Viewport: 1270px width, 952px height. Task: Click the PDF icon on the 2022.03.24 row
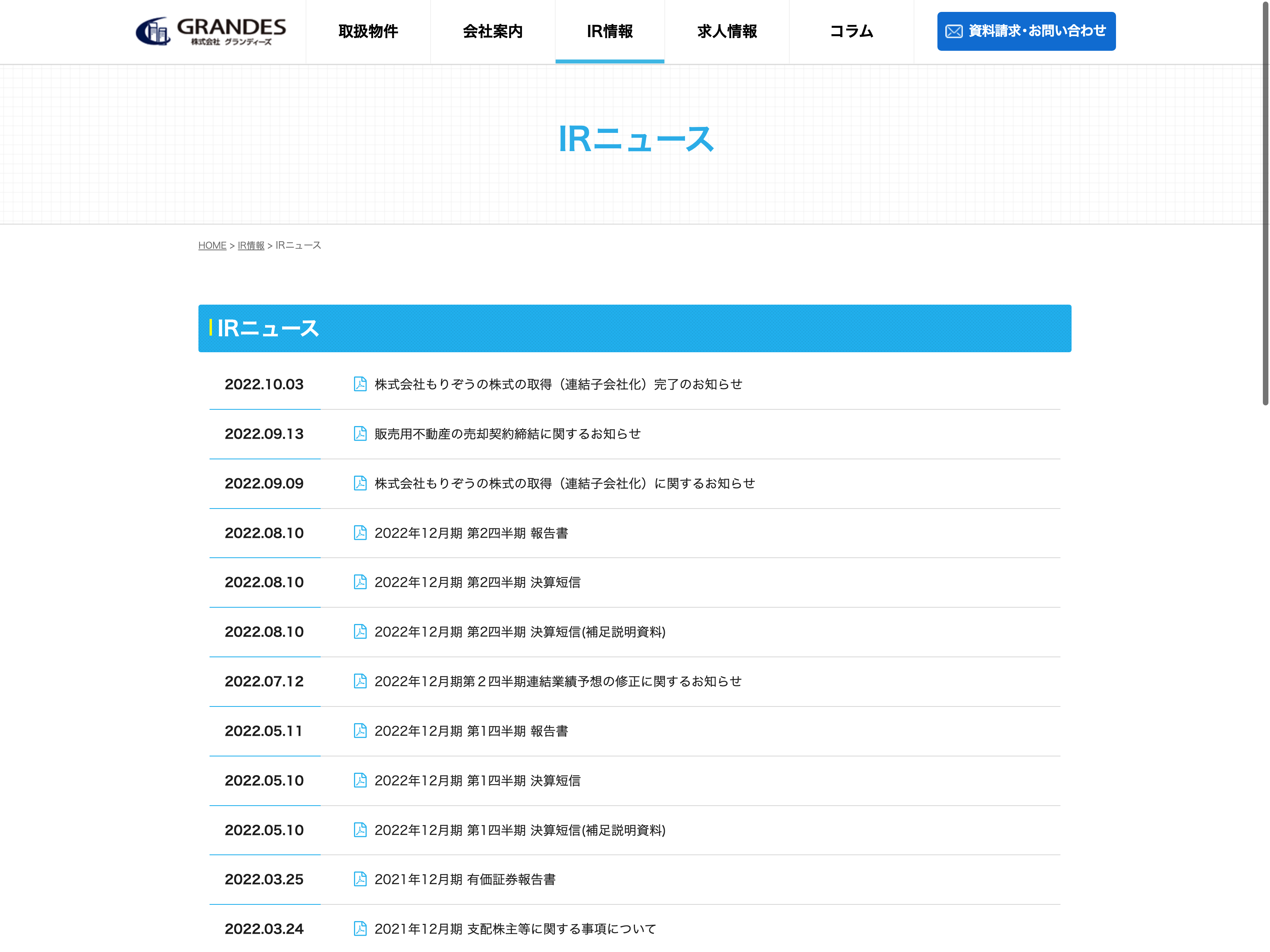click(x=360, y=929)
